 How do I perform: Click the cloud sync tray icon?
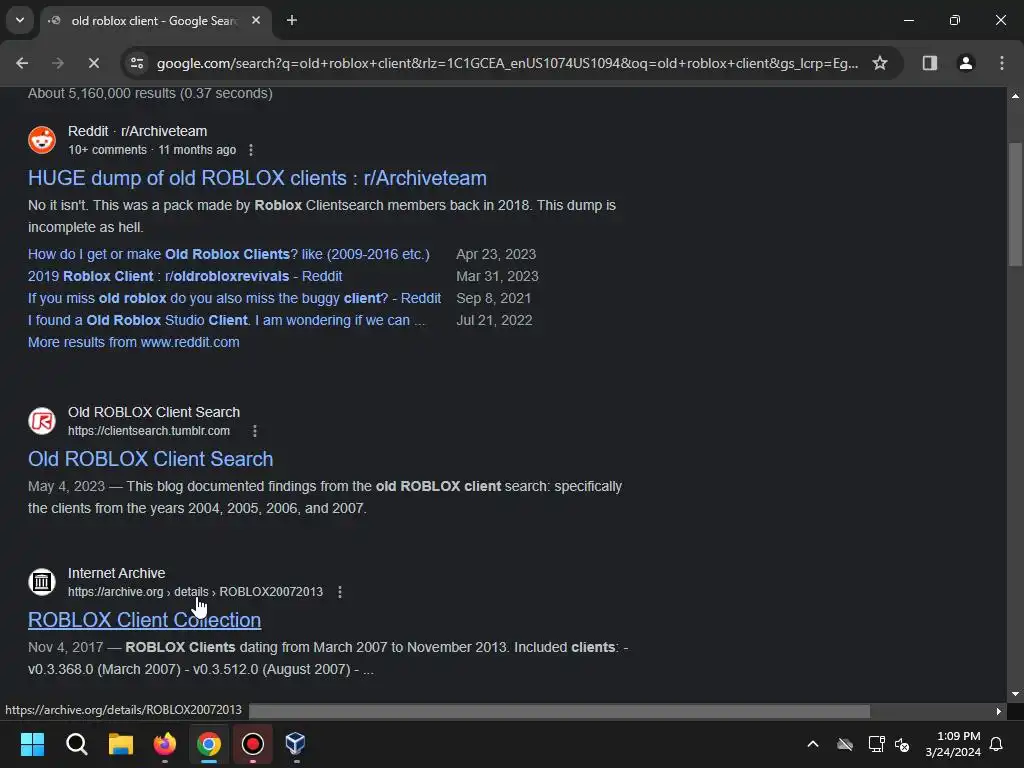click(844, 744)
